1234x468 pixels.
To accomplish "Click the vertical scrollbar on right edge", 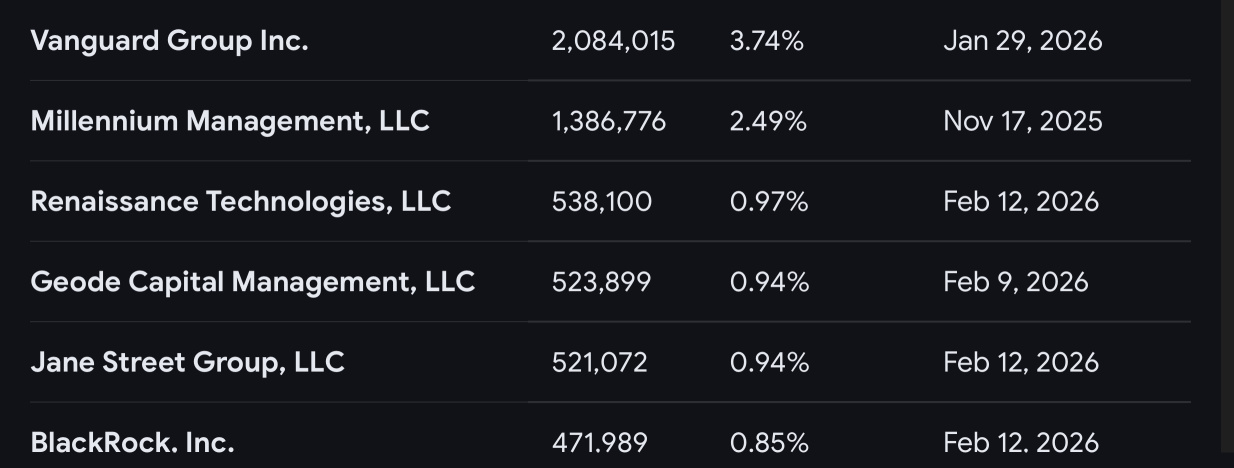I will 1227,225.
